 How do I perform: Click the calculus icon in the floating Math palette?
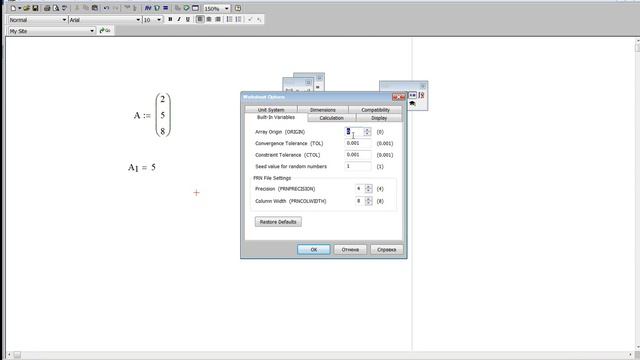[421, 95]
